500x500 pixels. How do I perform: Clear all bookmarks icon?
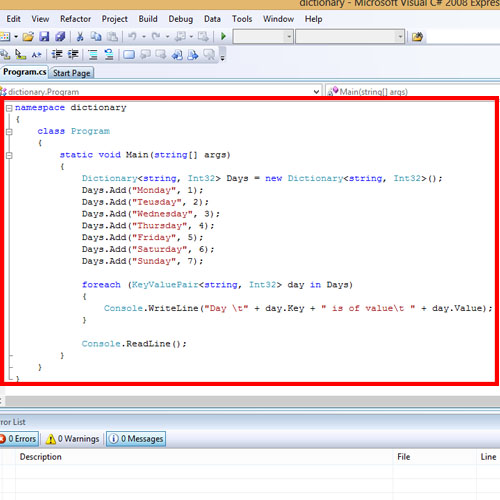pyautogui.click(x=209, y=55)
